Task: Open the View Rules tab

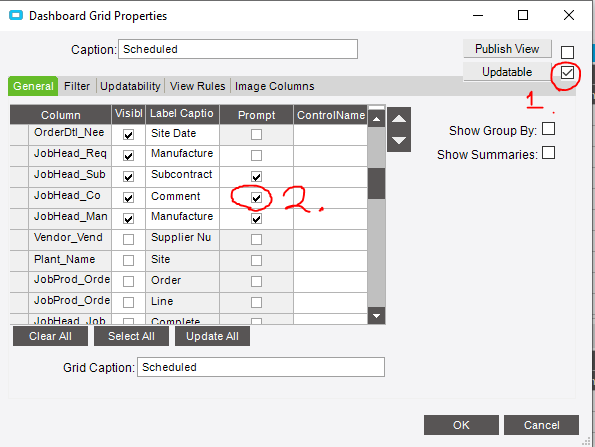Action: (x=198, y=86)
